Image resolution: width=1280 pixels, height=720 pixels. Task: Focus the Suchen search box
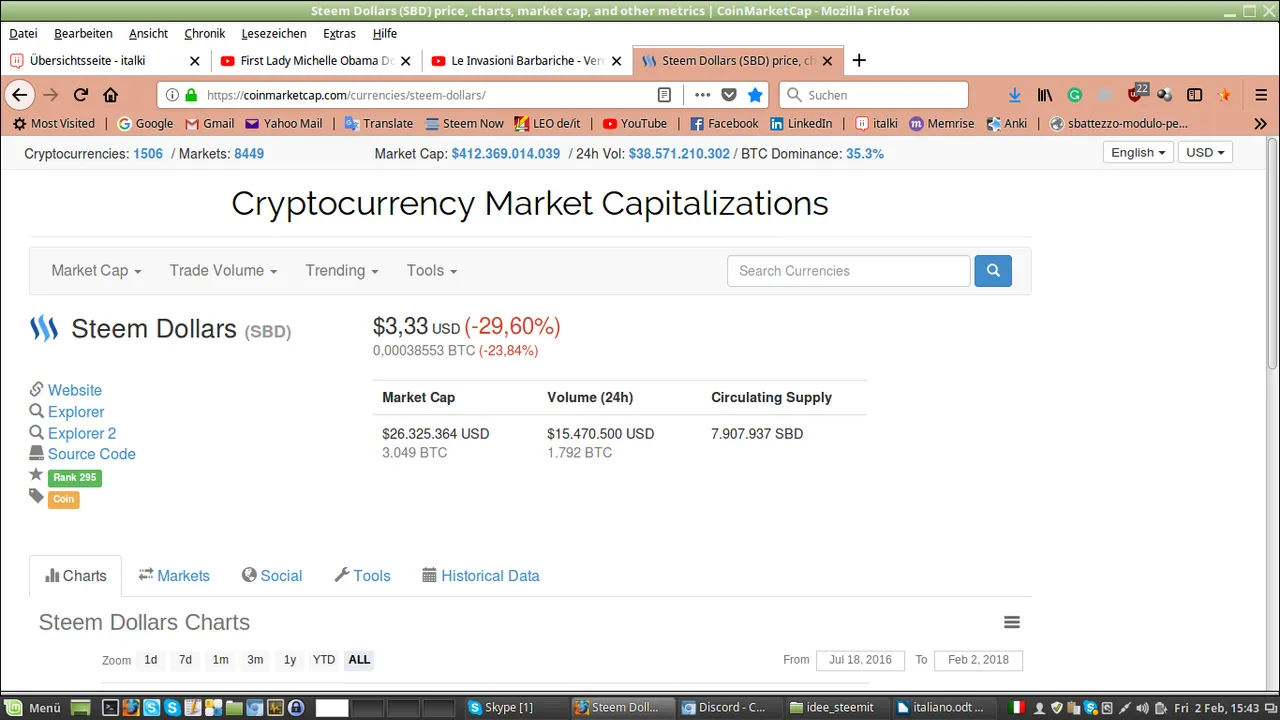tap(874, 95)
